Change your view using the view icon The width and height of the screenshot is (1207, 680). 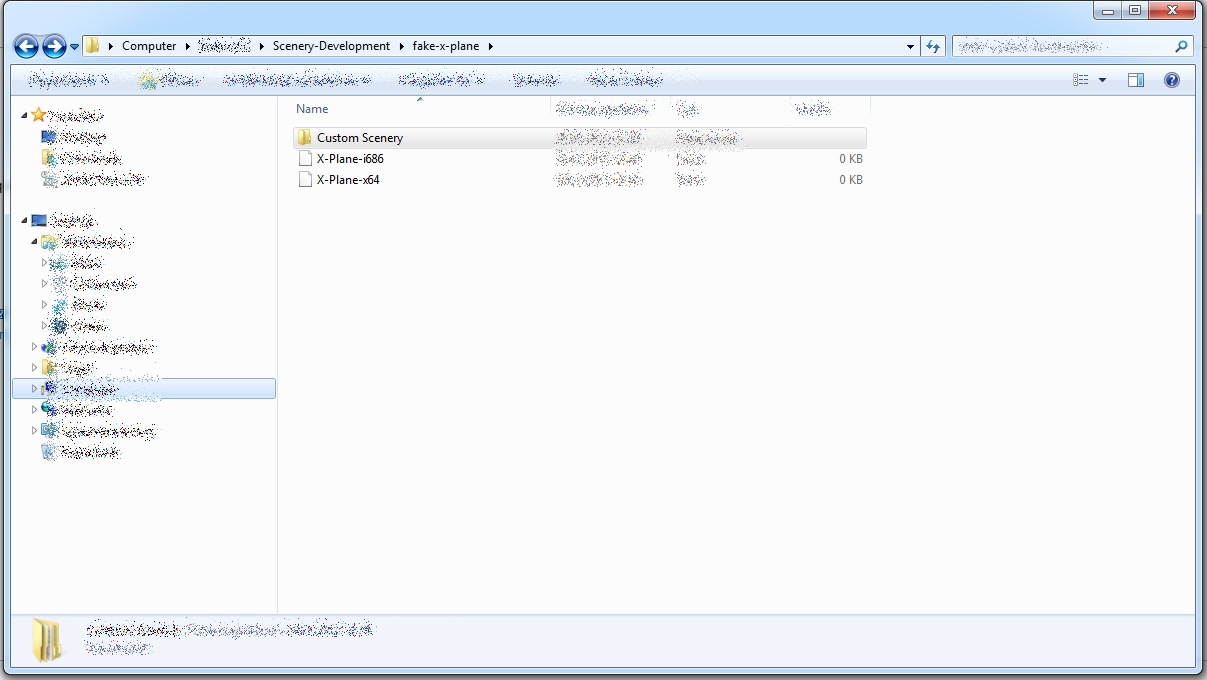1081,80
